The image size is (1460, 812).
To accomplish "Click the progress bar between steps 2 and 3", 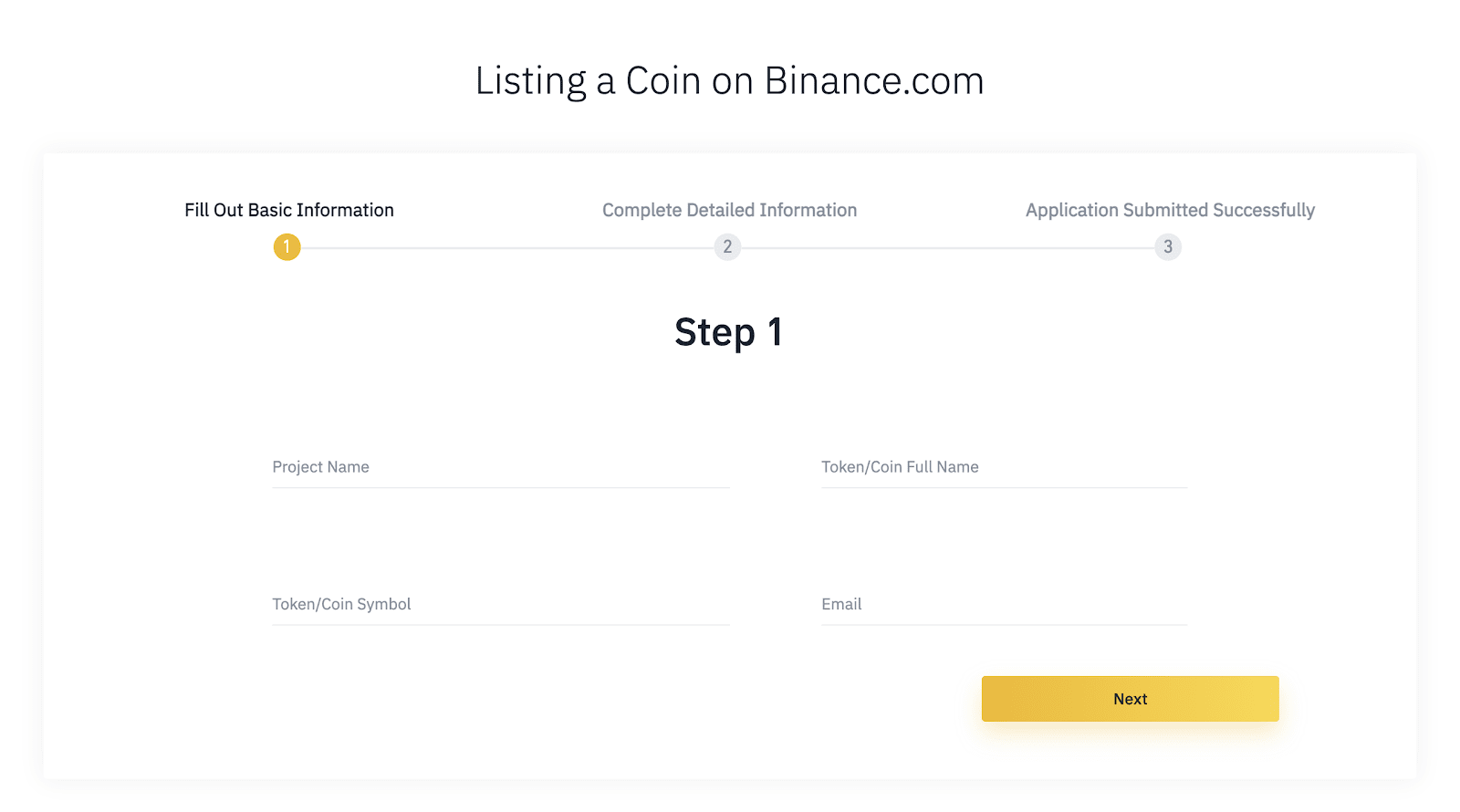I will pos(948,247).
